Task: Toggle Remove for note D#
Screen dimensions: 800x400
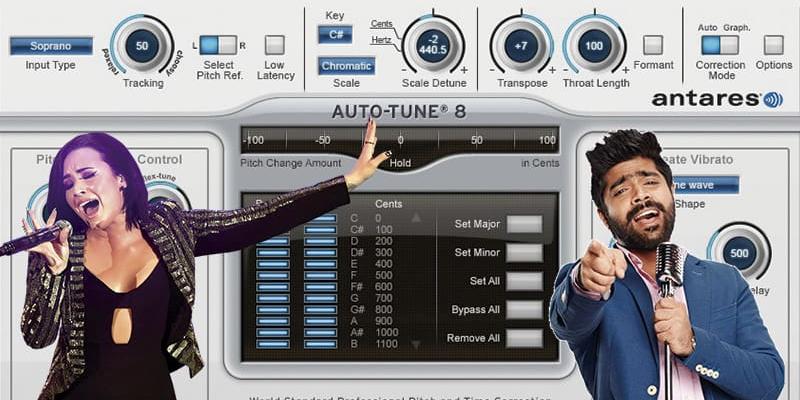Action: tap(320, 253)
